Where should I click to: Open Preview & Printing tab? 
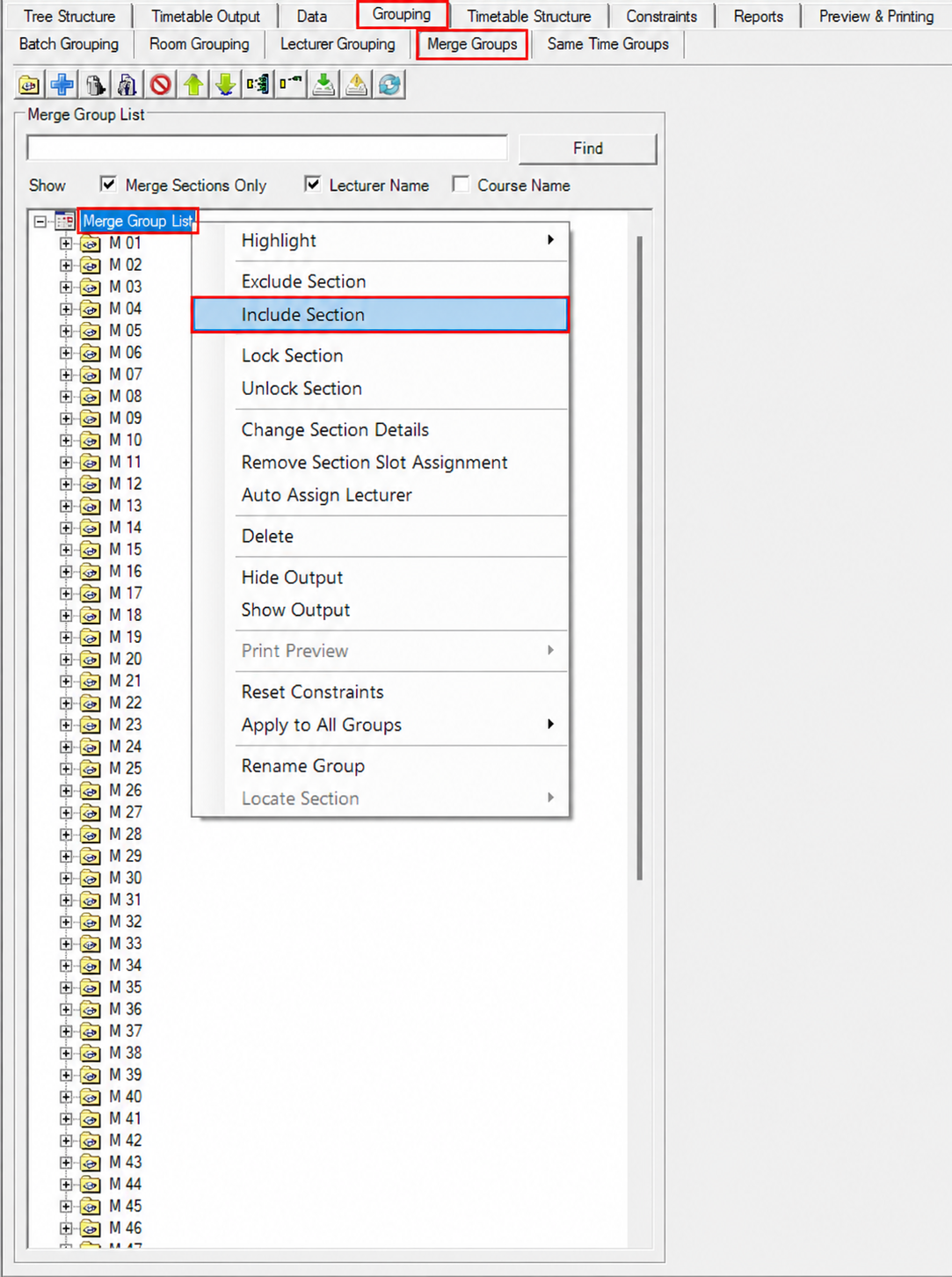pos(876,16)
